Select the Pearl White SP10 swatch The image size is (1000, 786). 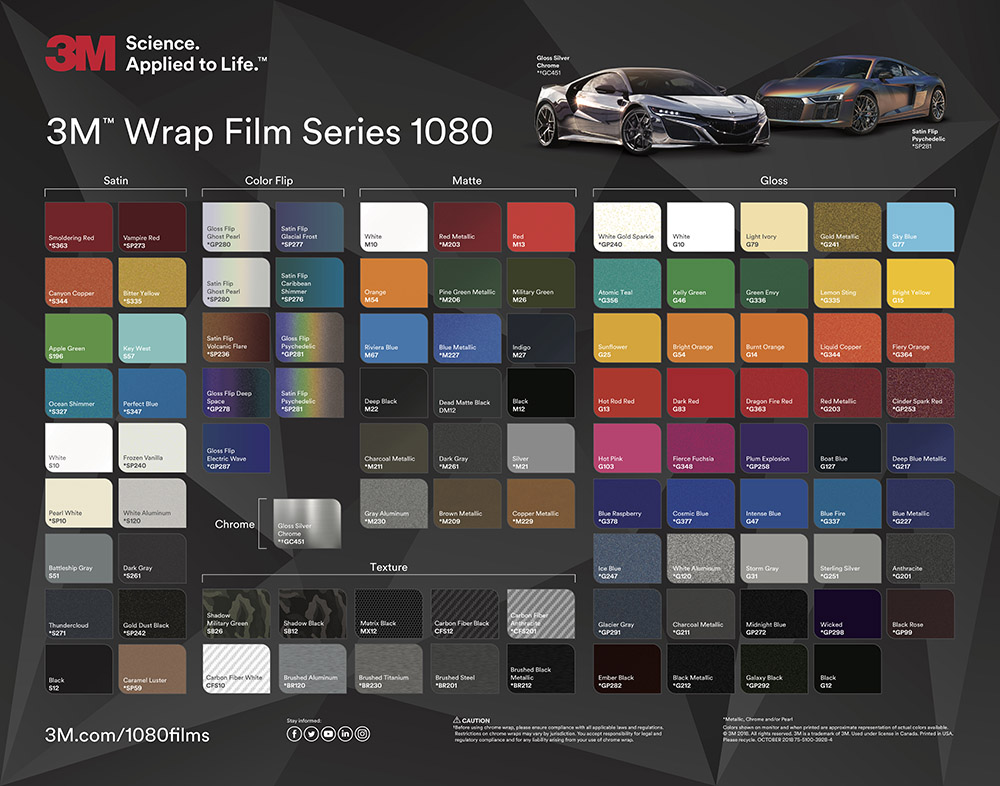point(78,503)
